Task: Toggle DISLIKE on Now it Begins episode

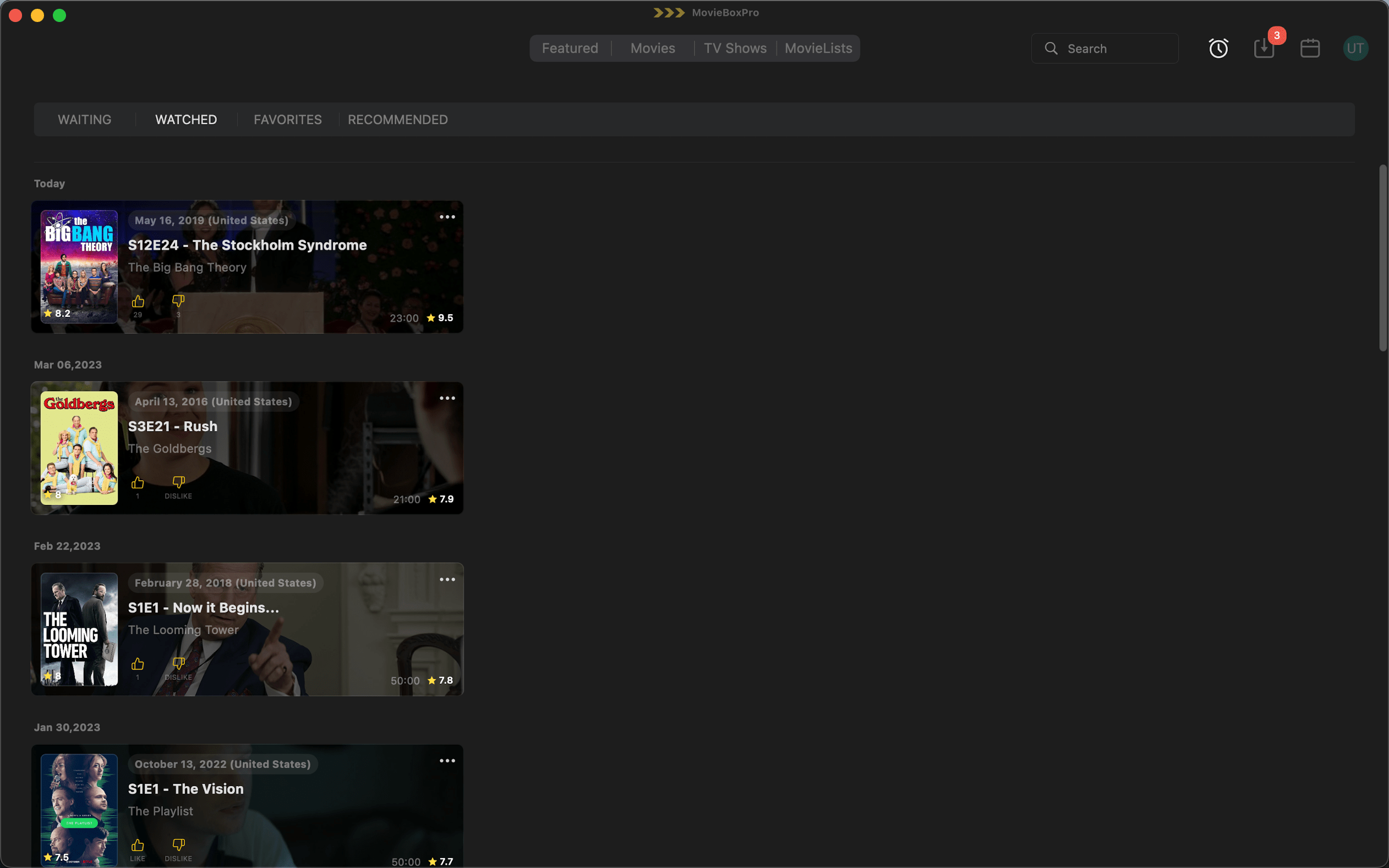Action: (x=178, y=663)
